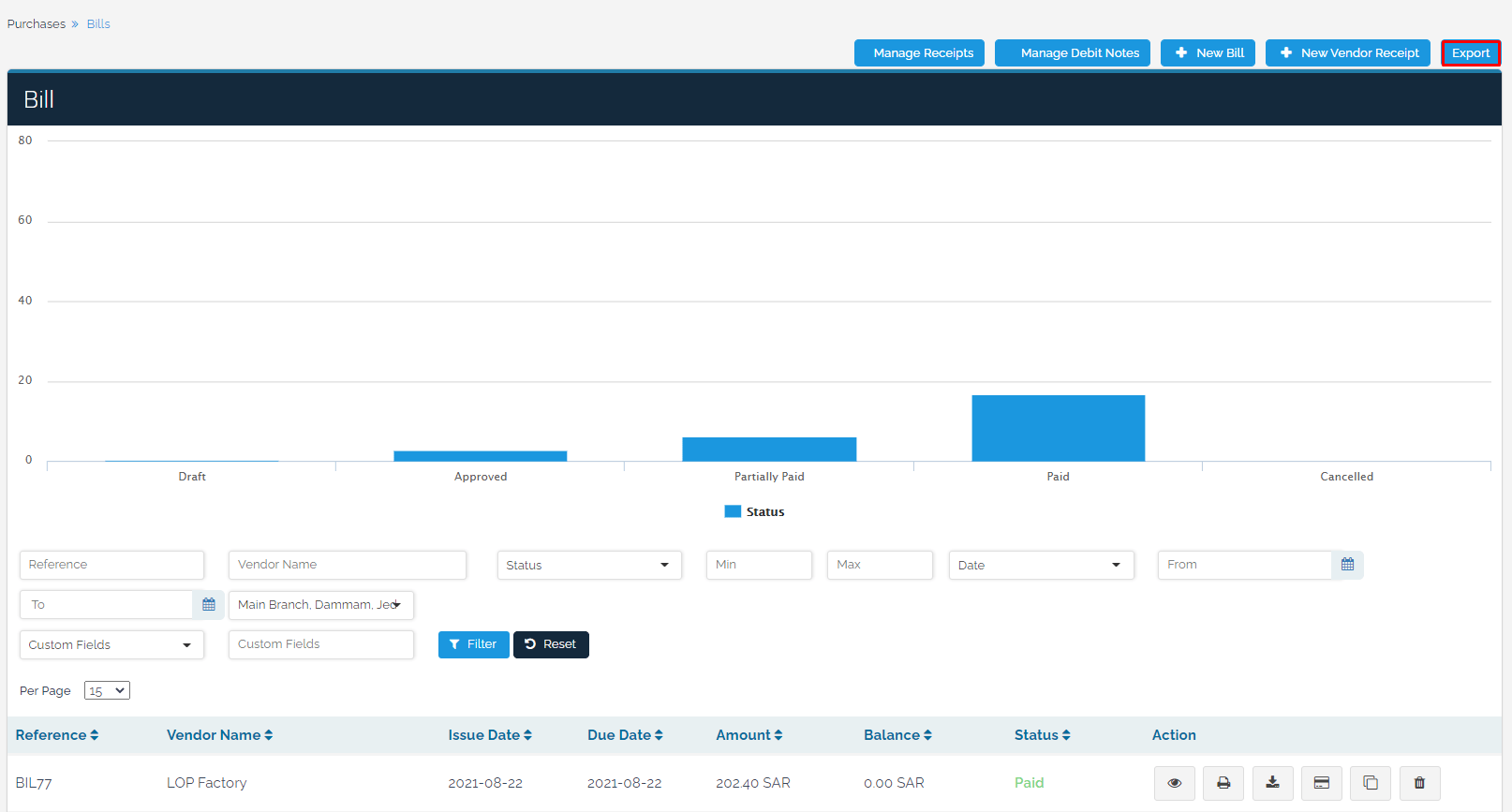Open the To date calendar icon
This screenshot has width=1512, height=812.
[x=209, y=605]
